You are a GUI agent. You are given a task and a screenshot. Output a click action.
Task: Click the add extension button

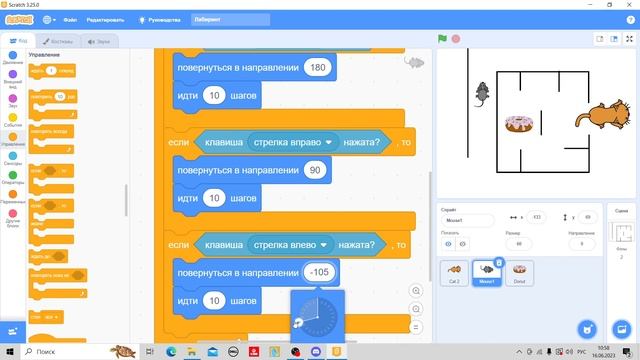13,331
